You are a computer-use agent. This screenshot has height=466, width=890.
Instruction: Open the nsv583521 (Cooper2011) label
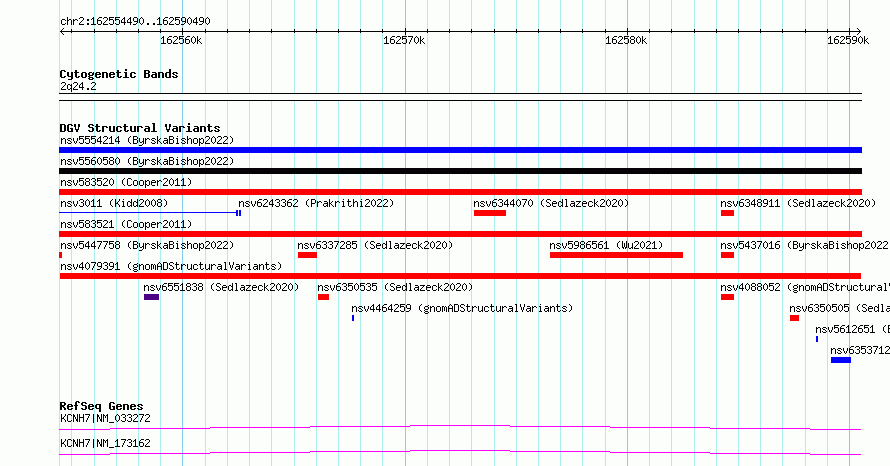pos(126,224)
